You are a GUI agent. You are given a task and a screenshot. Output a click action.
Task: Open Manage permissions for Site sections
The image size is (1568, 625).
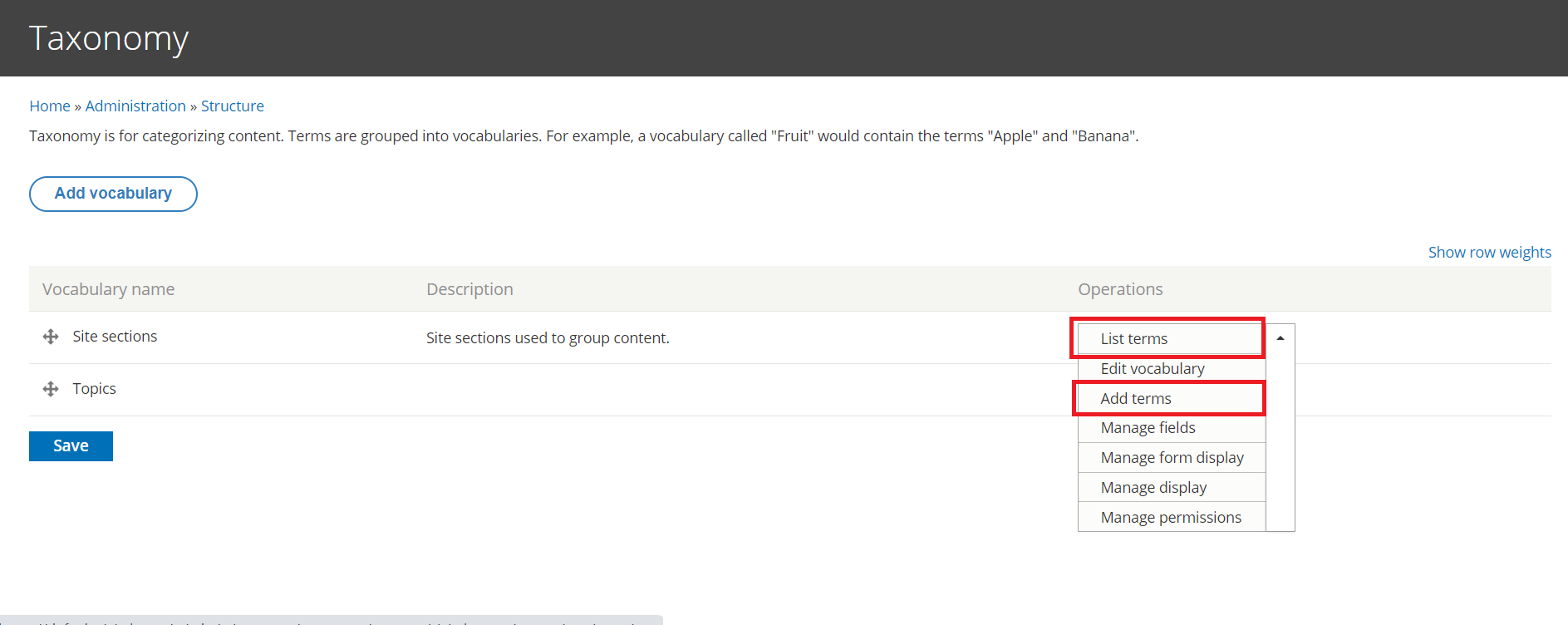(x=1171, y=518)
